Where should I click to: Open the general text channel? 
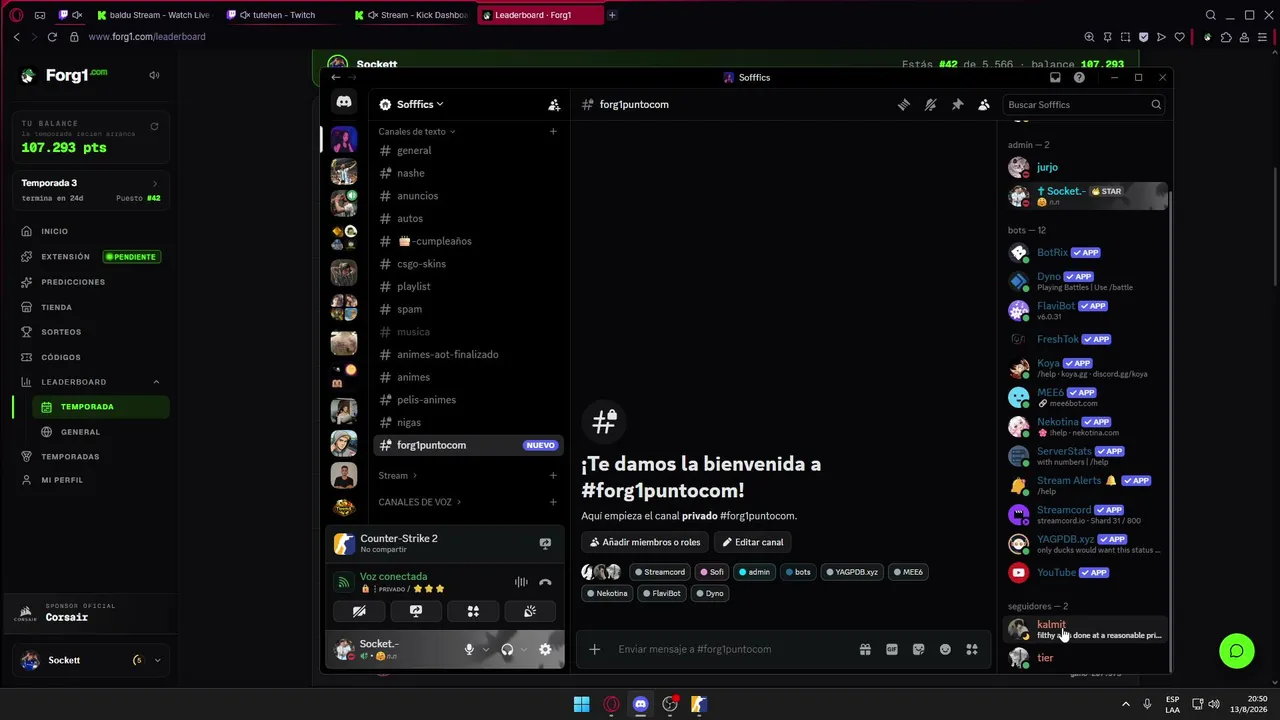point(468,150)
